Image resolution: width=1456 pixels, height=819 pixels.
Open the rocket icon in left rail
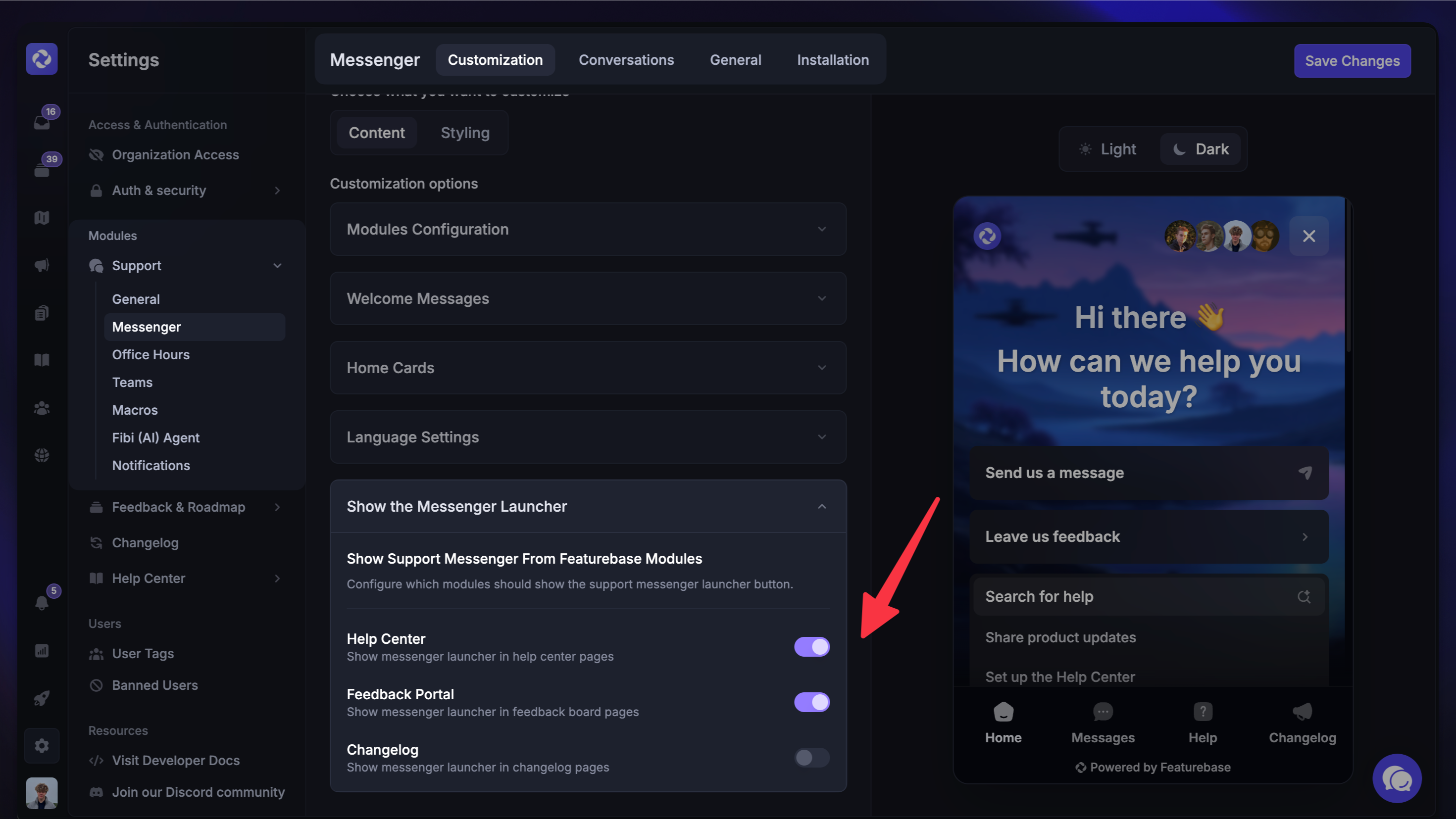tap(42, 698)
